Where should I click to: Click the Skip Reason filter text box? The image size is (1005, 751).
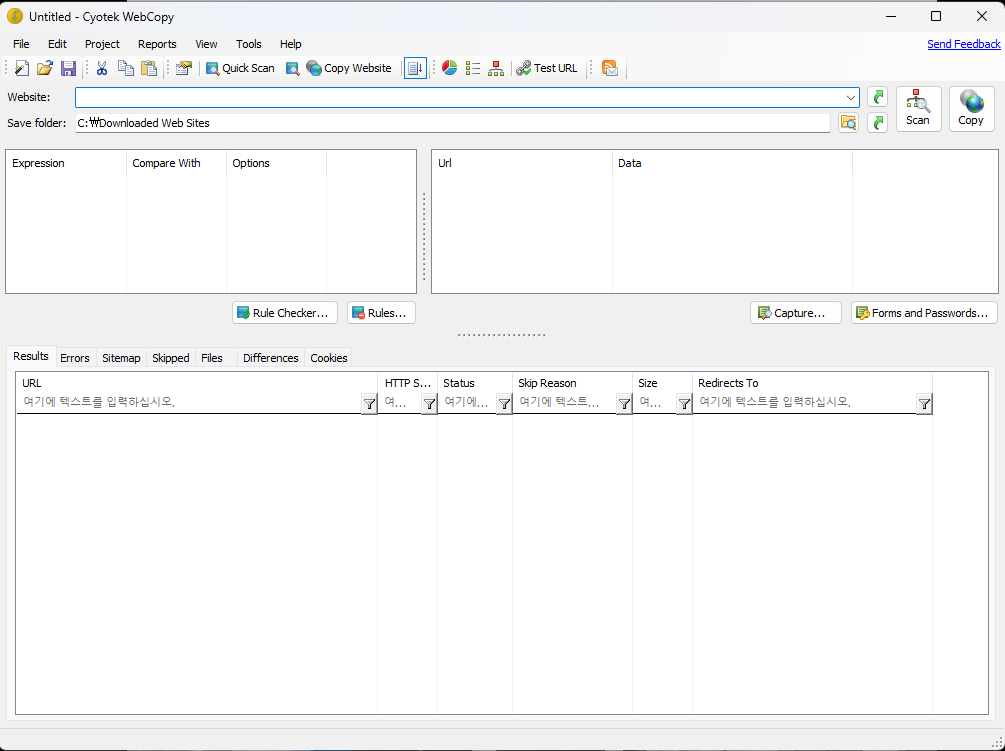pos(565,403)
